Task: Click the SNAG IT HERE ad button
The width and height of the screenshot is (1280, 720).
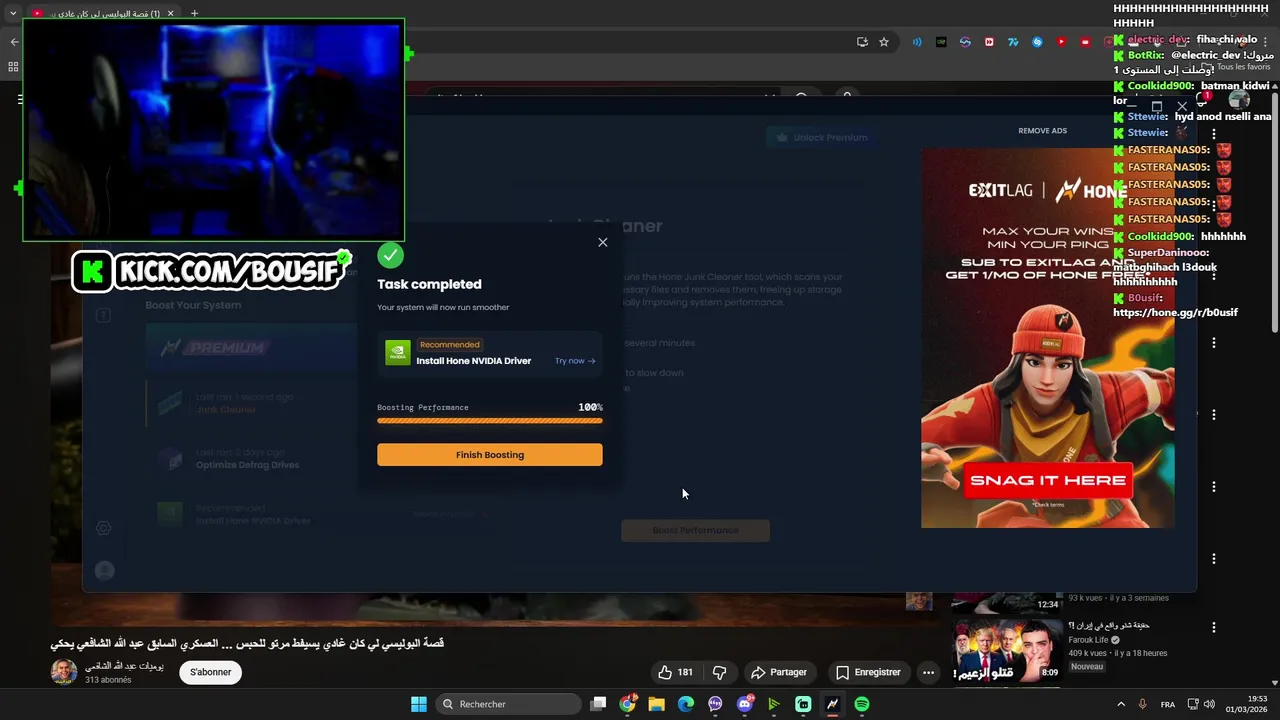Action: click(1048, 480)
